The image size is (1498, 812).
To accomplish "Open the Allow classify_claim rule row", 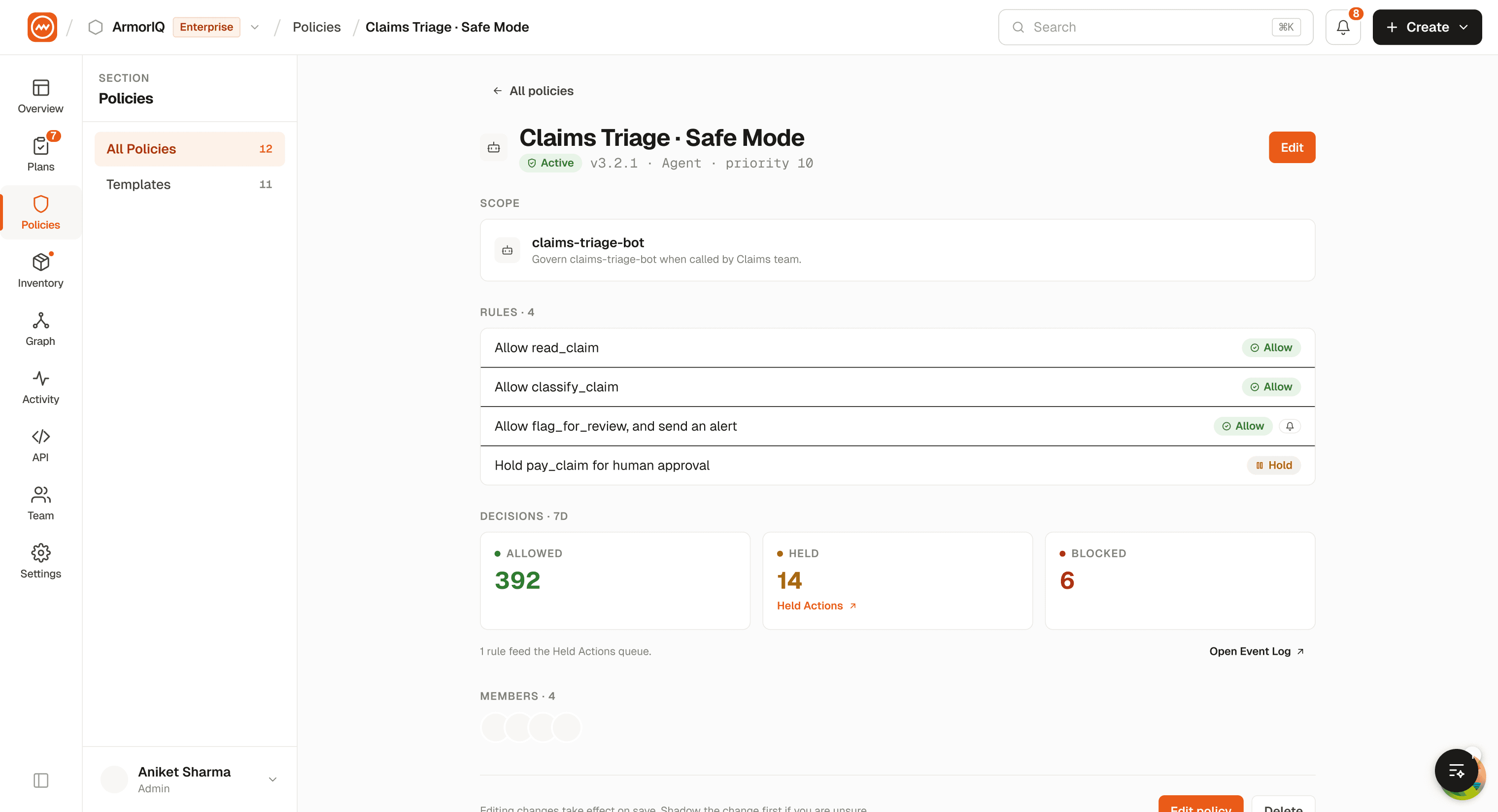I will click(897, 387).
